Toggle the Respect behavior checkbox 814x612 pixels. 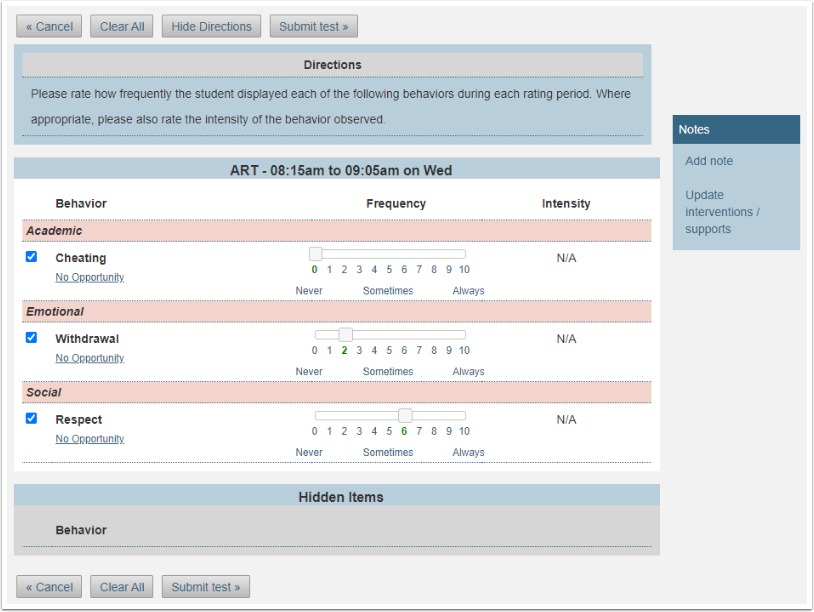[31, 418]
